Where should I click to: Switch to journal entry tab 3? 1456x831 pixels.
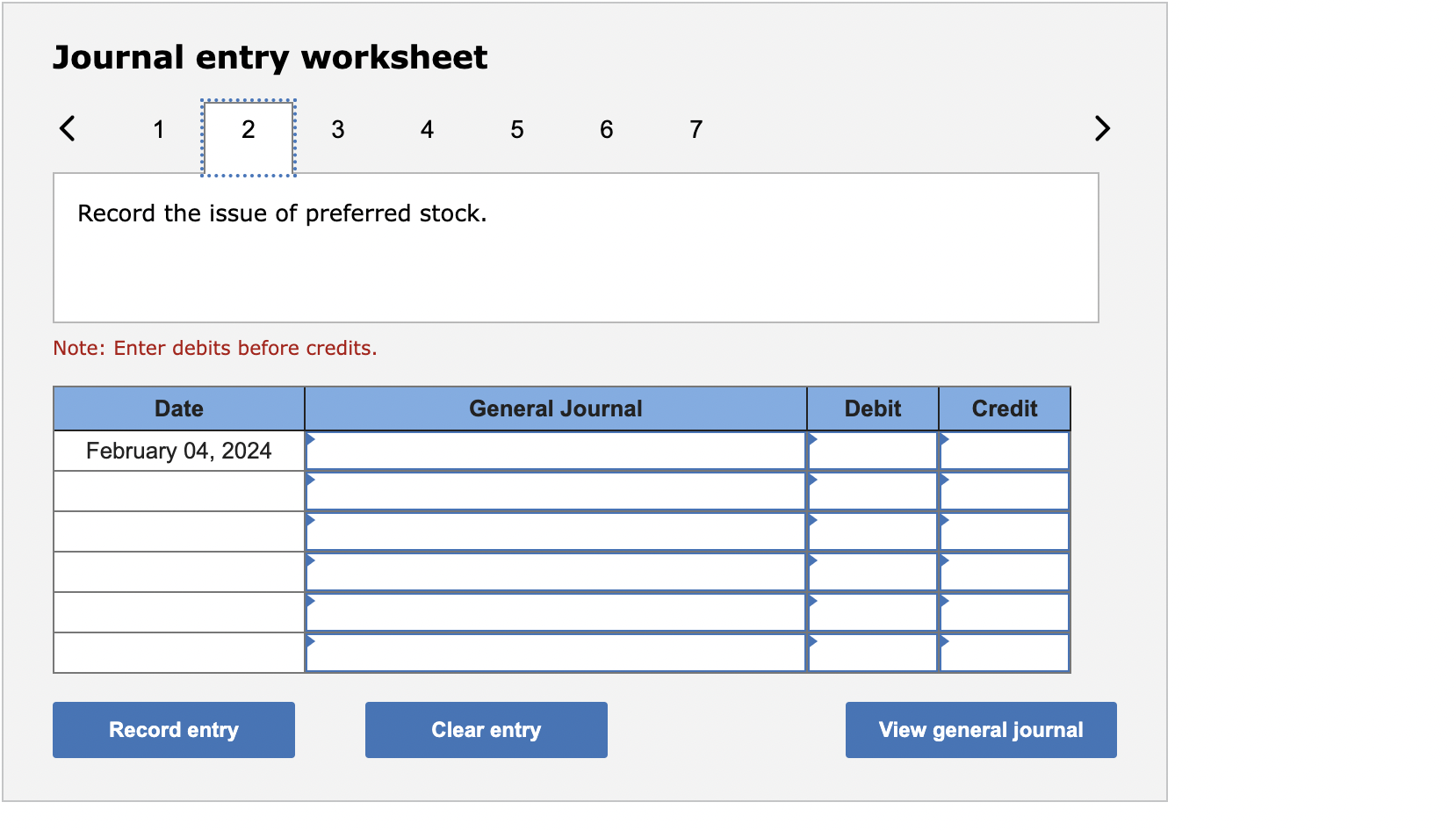tap(338, 129)
